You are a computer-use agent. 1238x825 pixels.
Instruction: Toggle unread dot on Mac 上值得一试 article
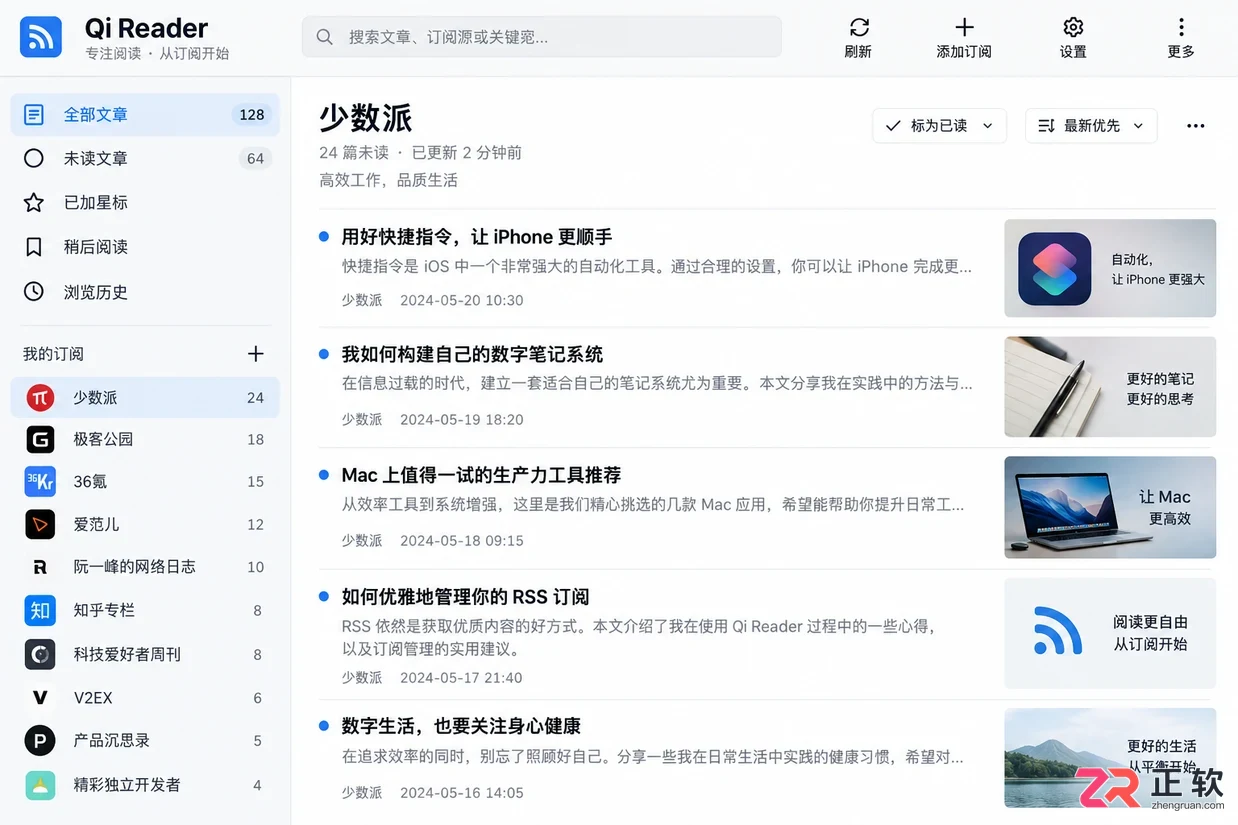[324, 475]
